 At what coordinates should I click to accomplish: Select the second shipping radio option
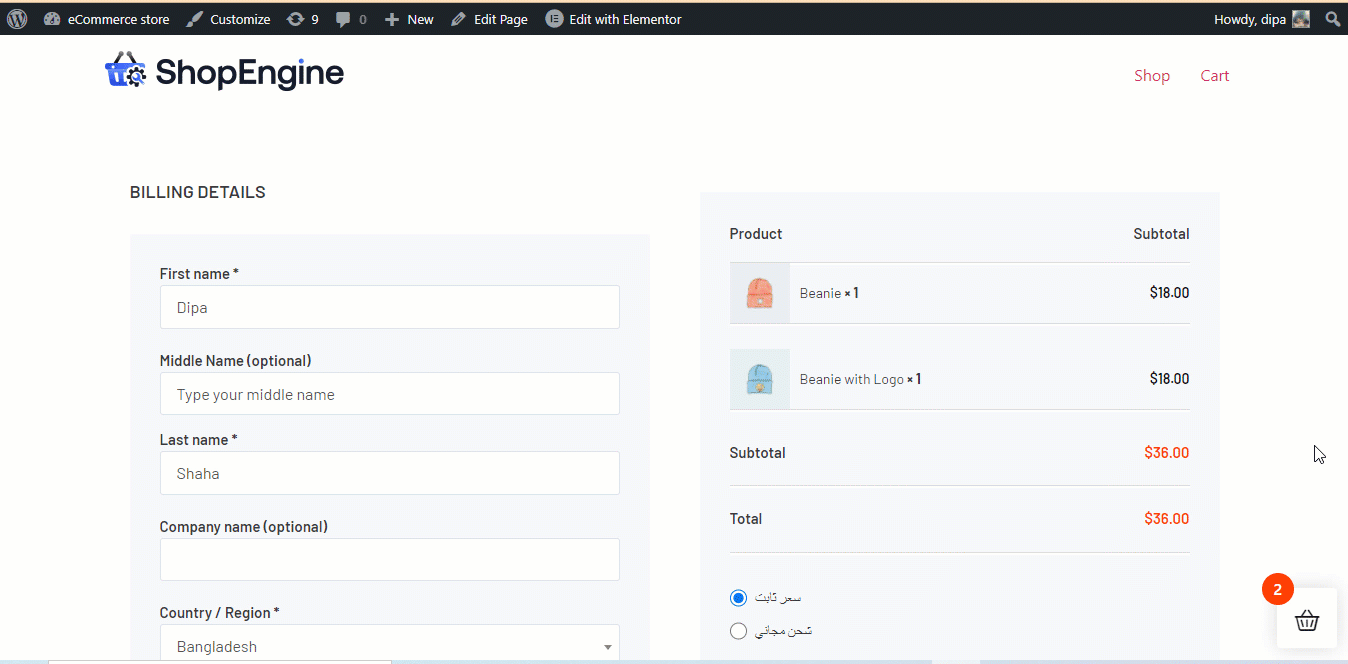[738, 631]
